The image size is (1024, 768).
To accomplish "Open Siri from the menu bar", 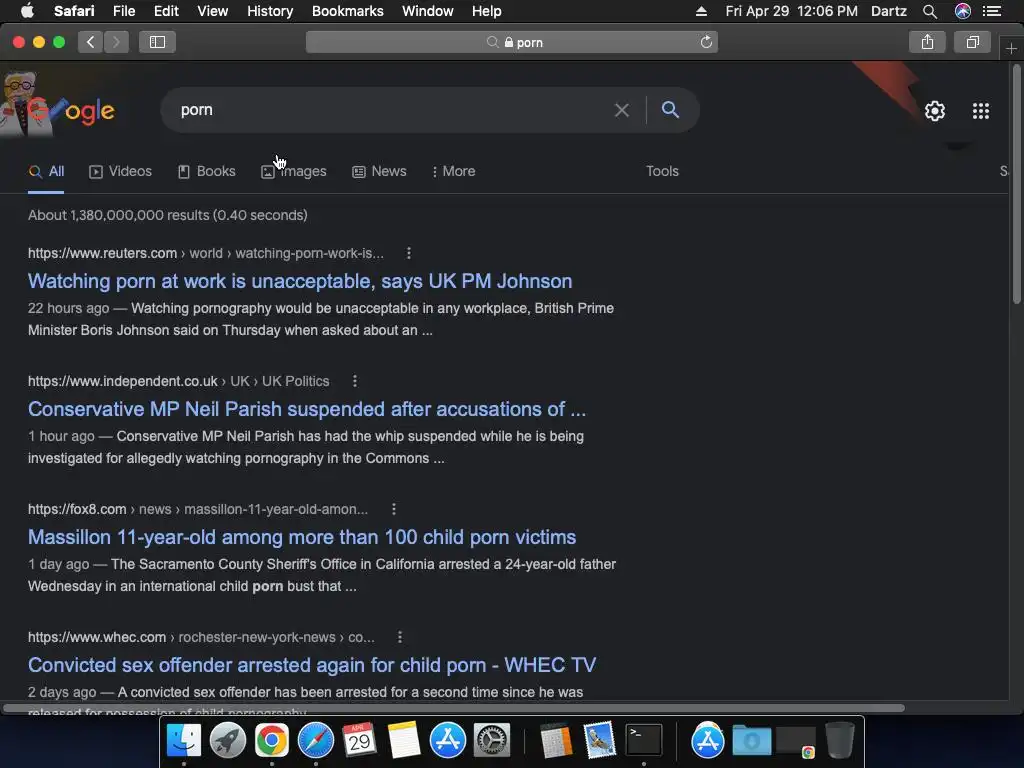I will [963, 11].
